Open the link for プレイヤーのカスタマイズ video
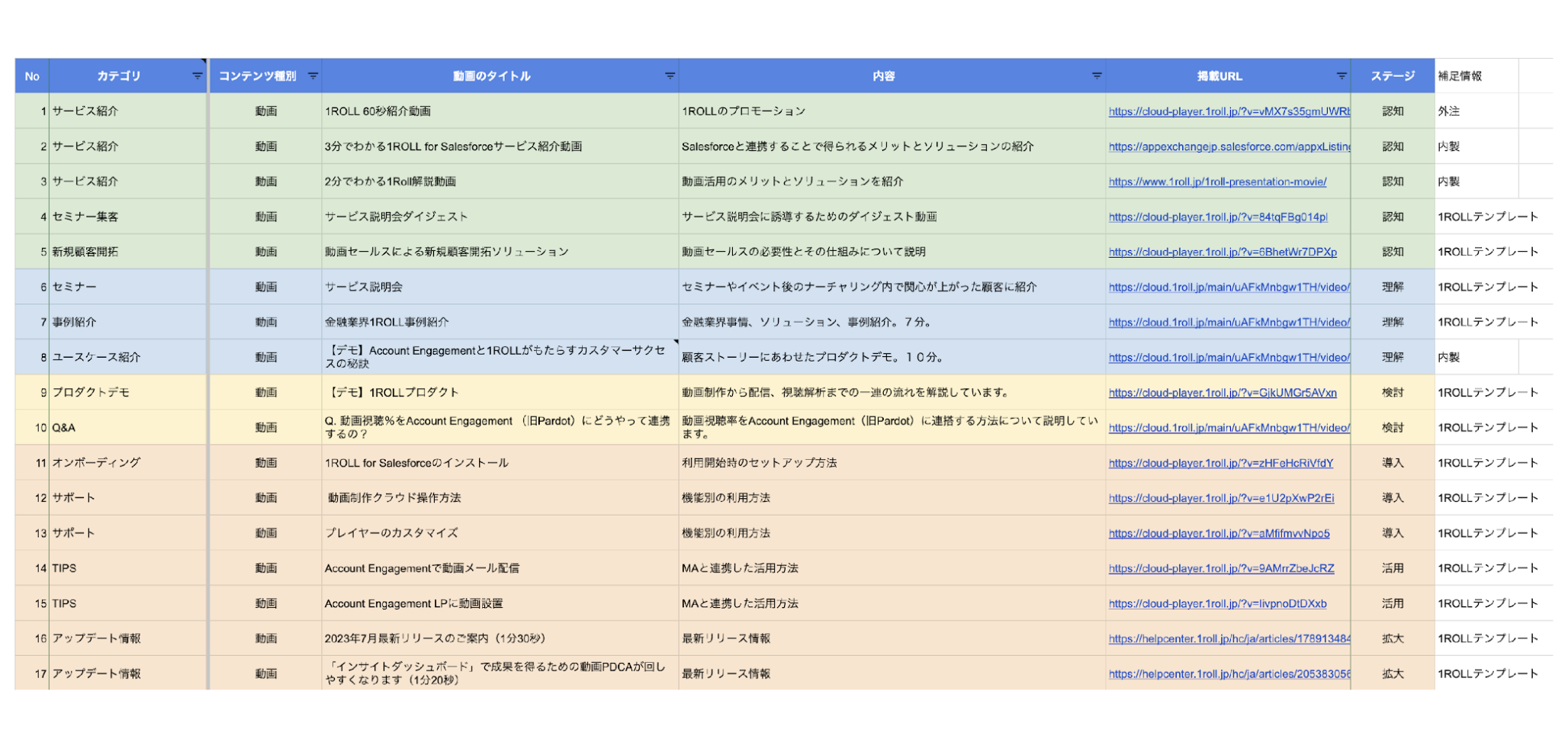 click(x=1219, y=533)
